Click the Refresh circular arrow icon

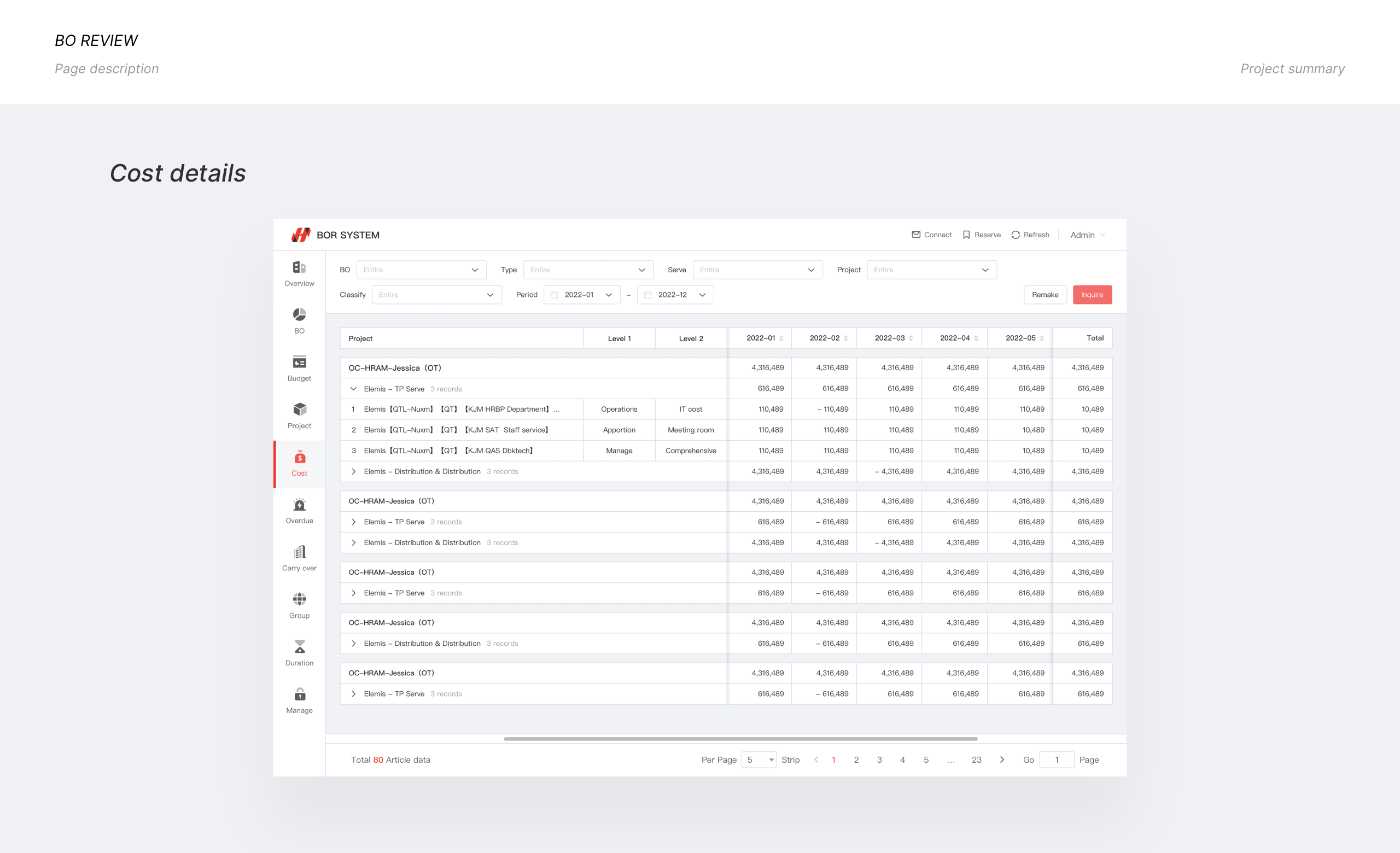click(x=1016, y=235)
